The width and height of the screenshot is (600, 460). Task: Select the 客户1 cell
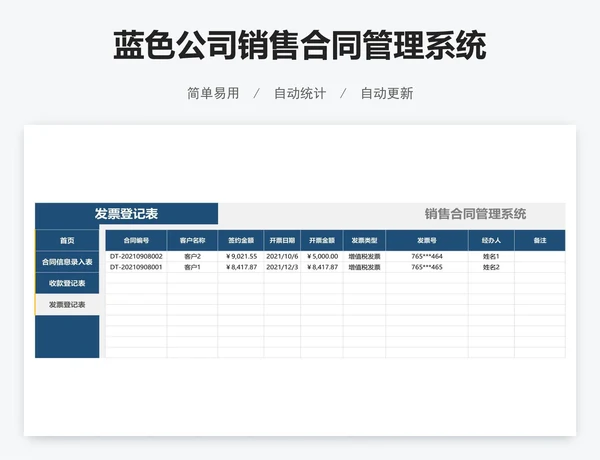tap(192, 267)
